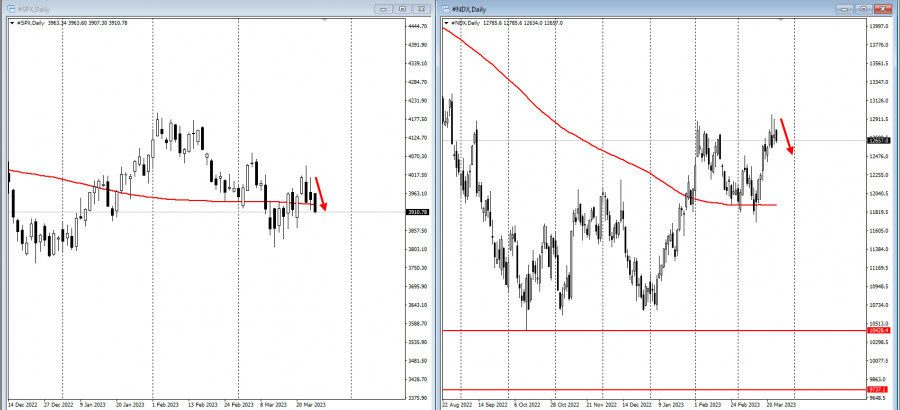The width and height of the screenshot is (900, 410).
Task: Click the 28 Oct 2022 date on NDX axis
Action: coord(566,404)
